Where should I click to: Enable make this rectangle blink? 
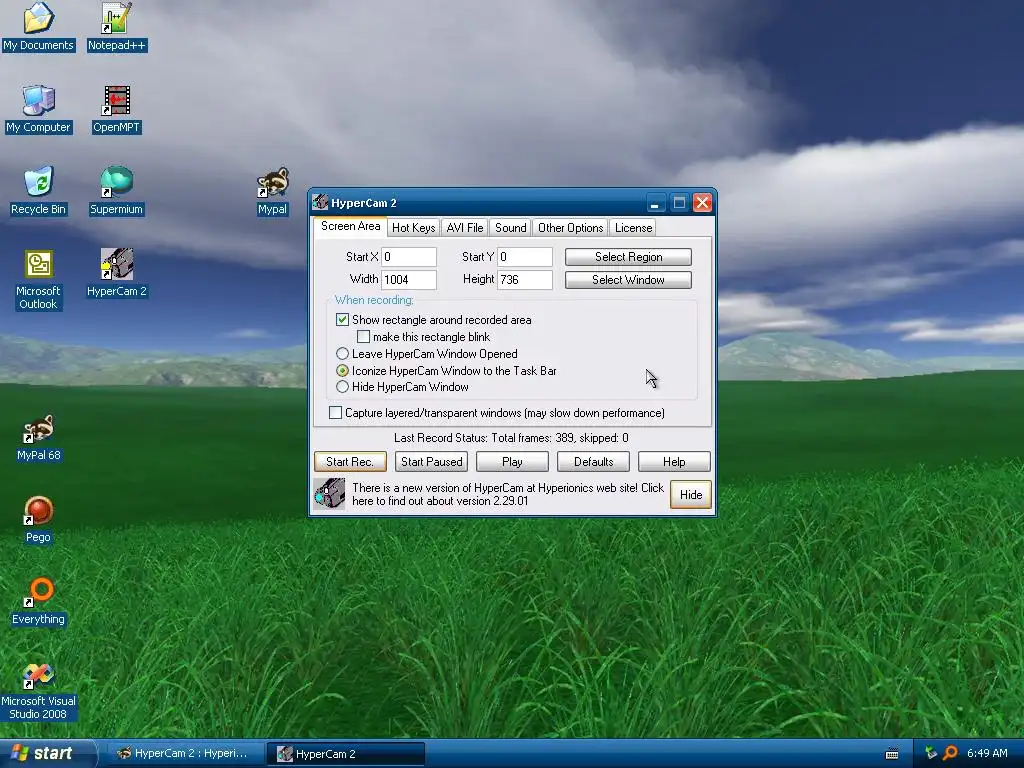[x=363, y=336]
